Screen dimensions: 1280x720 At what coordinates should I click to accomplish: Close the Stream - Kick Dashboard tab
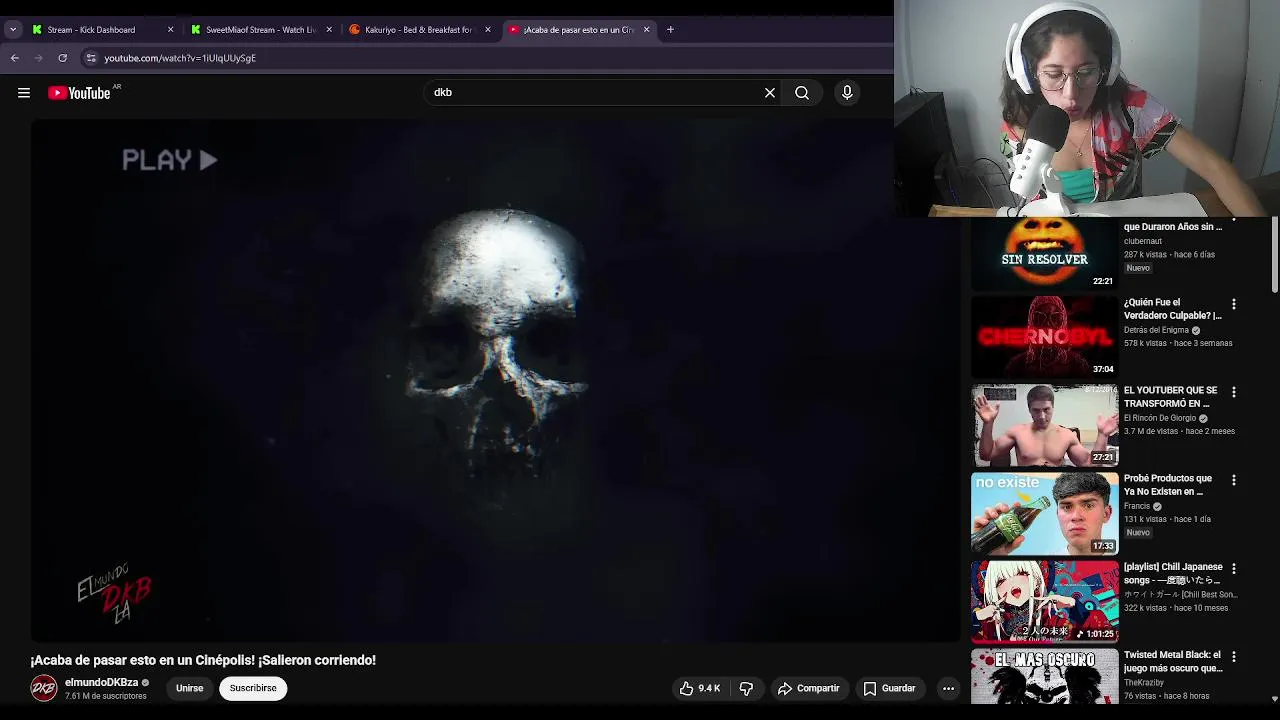click(x=170, y=30)
